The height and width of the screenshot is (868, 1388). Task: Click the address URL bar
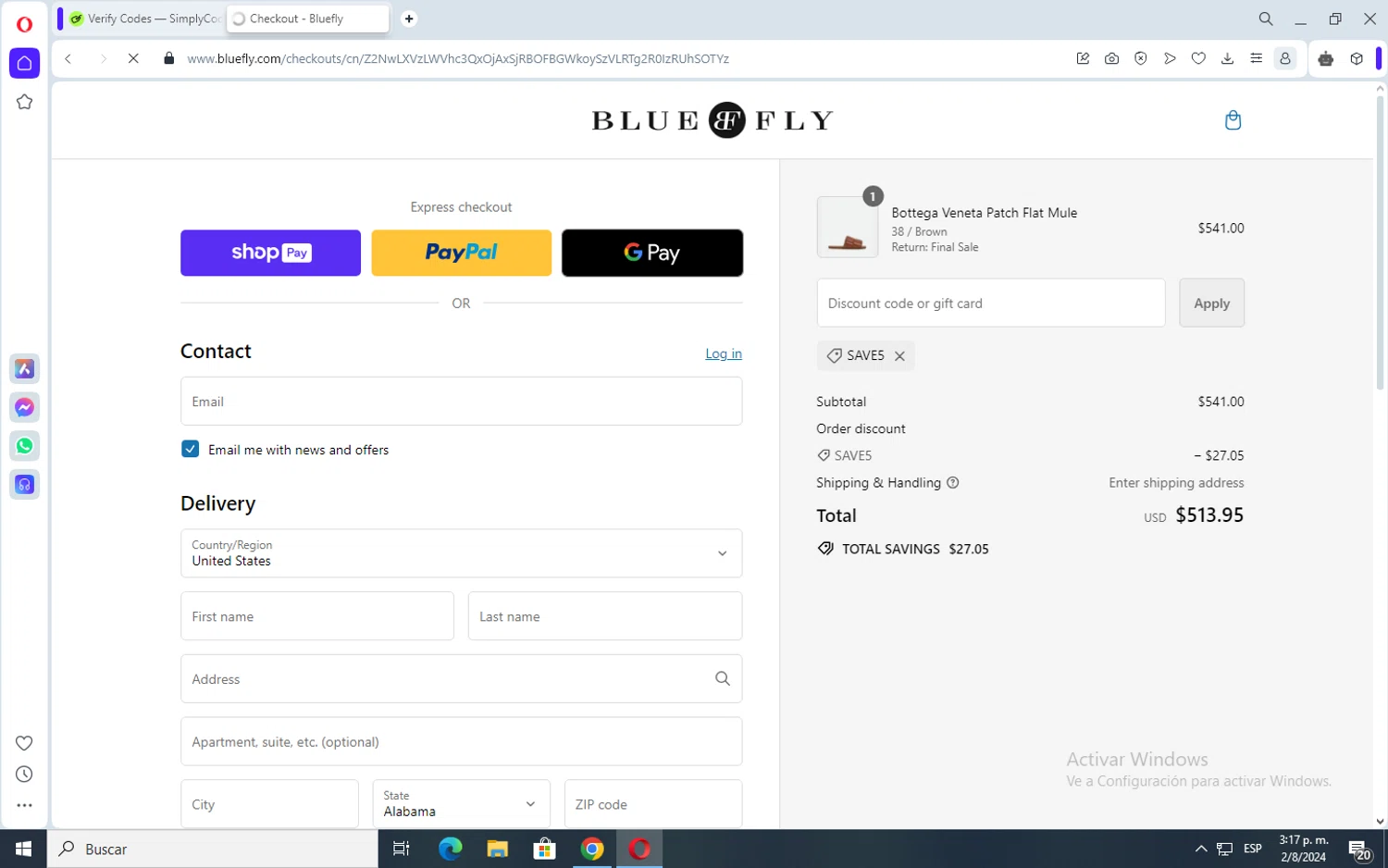click(x=457, y=58)
